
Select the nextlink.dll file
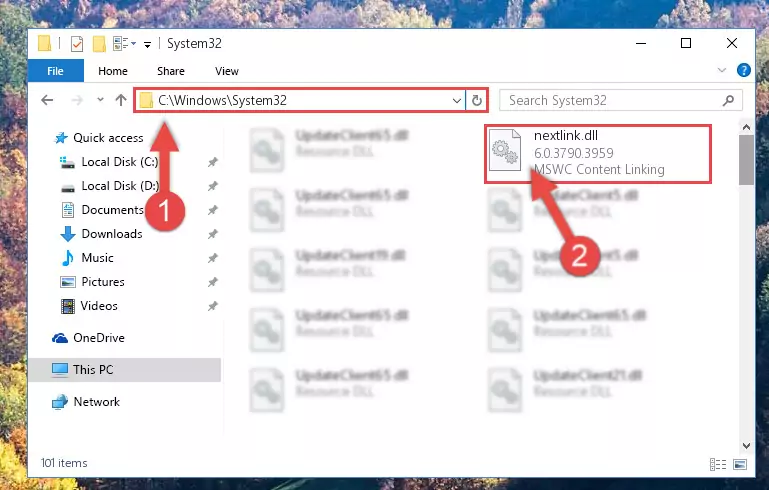pos(598,154)
